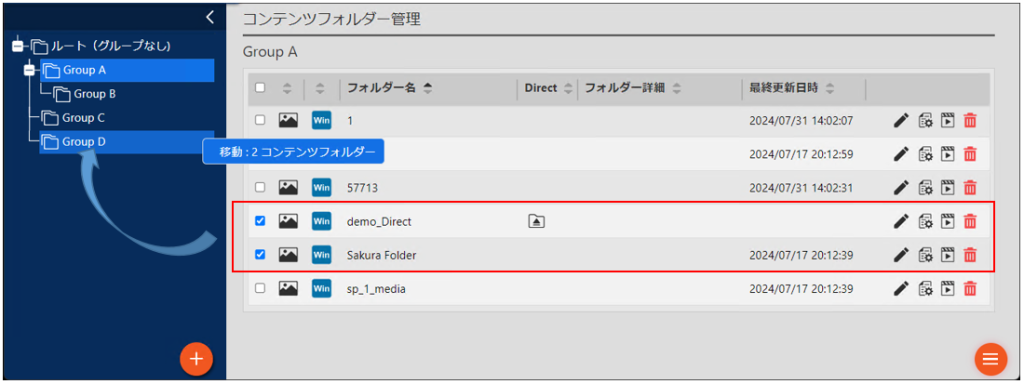Check the select-all checkbox in the table header
Screen dimensions: 1024x384
pyautogui.click(x=260, y=88)
